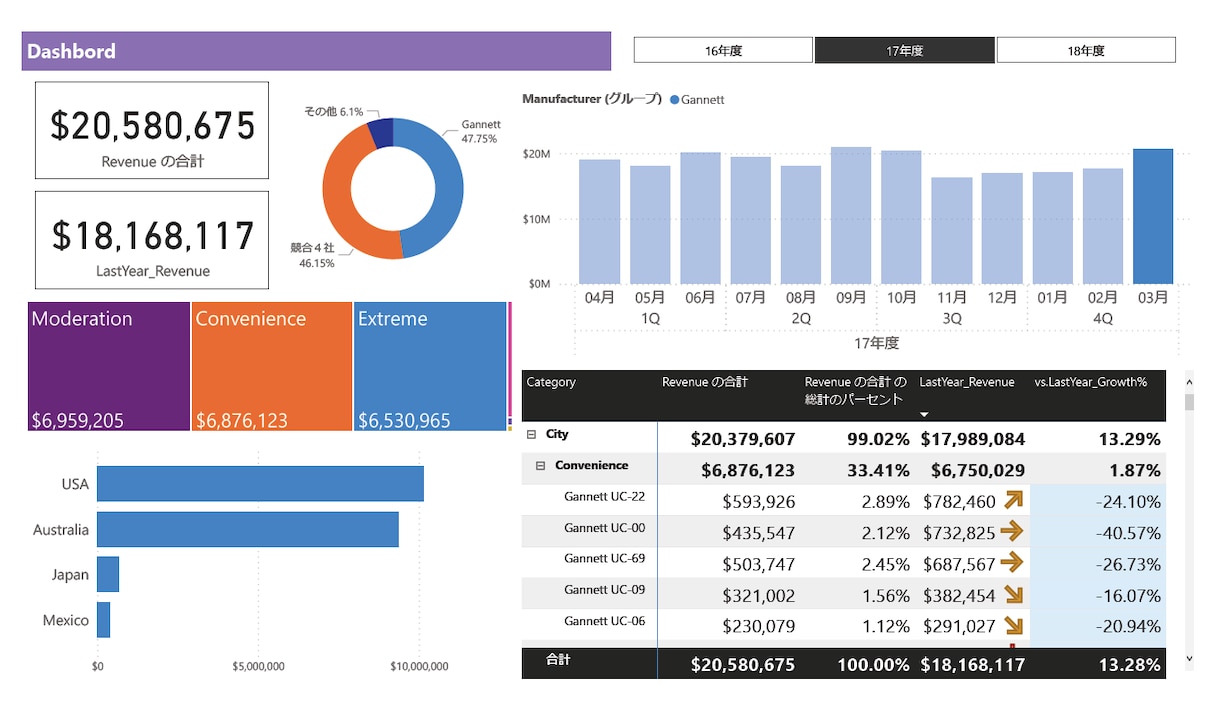Screen dimensions: 1220x705
Task: Click the down-right trend arrow for Gannett UC-09
Action: click(x=1014, y=595)
